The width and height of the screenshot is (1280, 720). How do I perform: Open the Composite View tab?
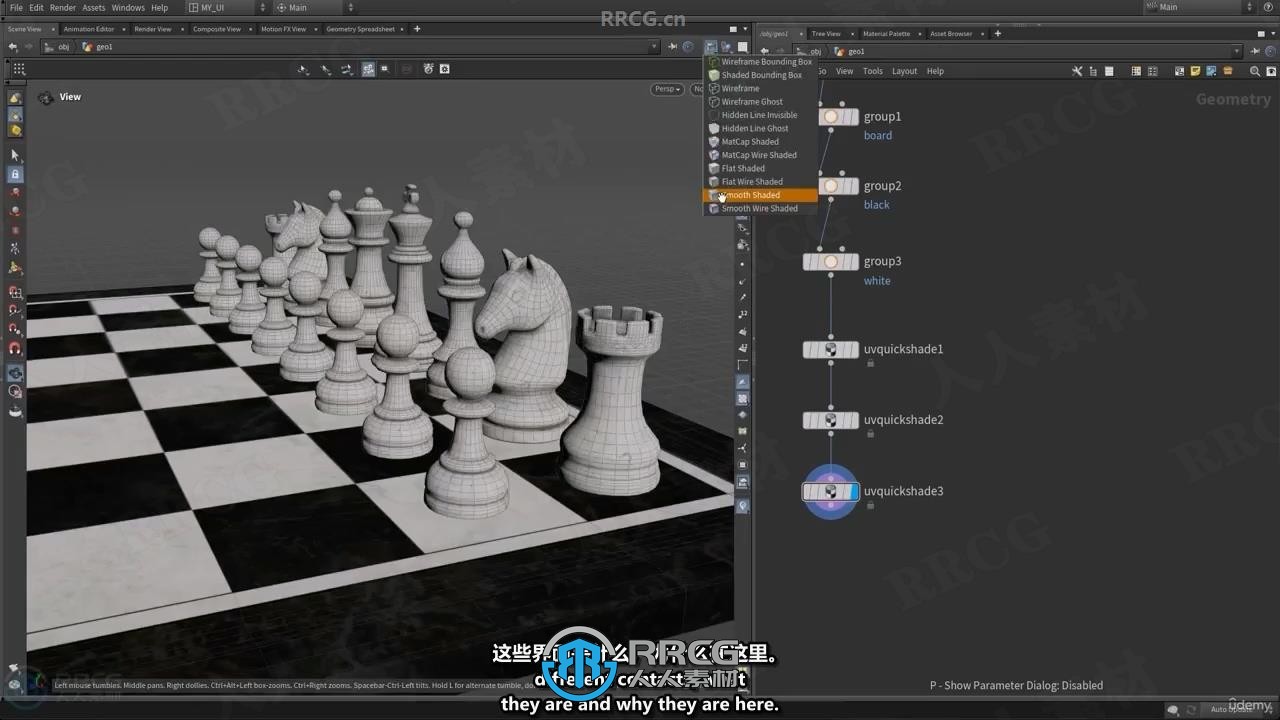(217, 29)
